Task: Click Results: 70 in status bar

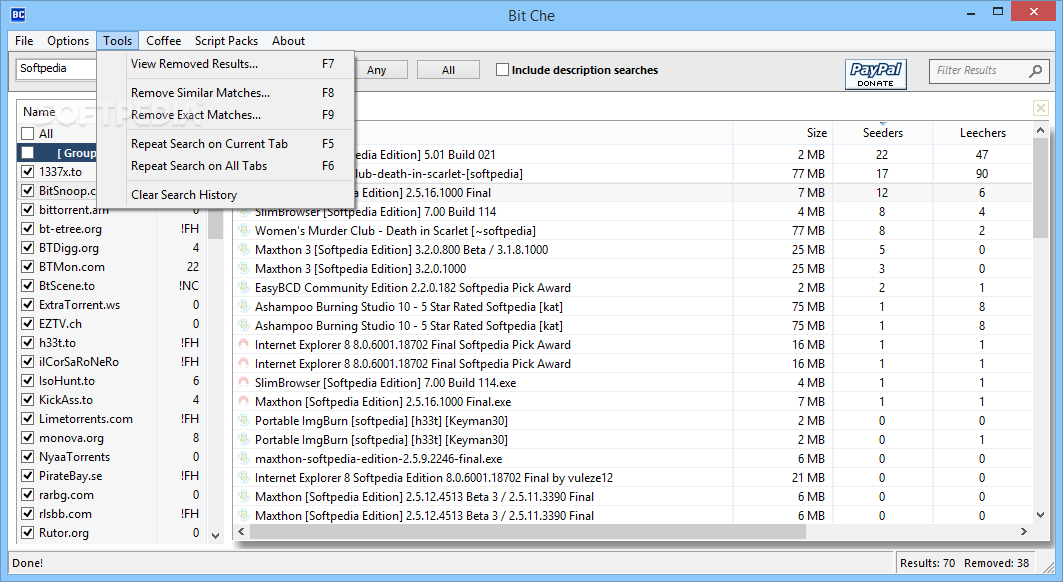Action: 927,563
